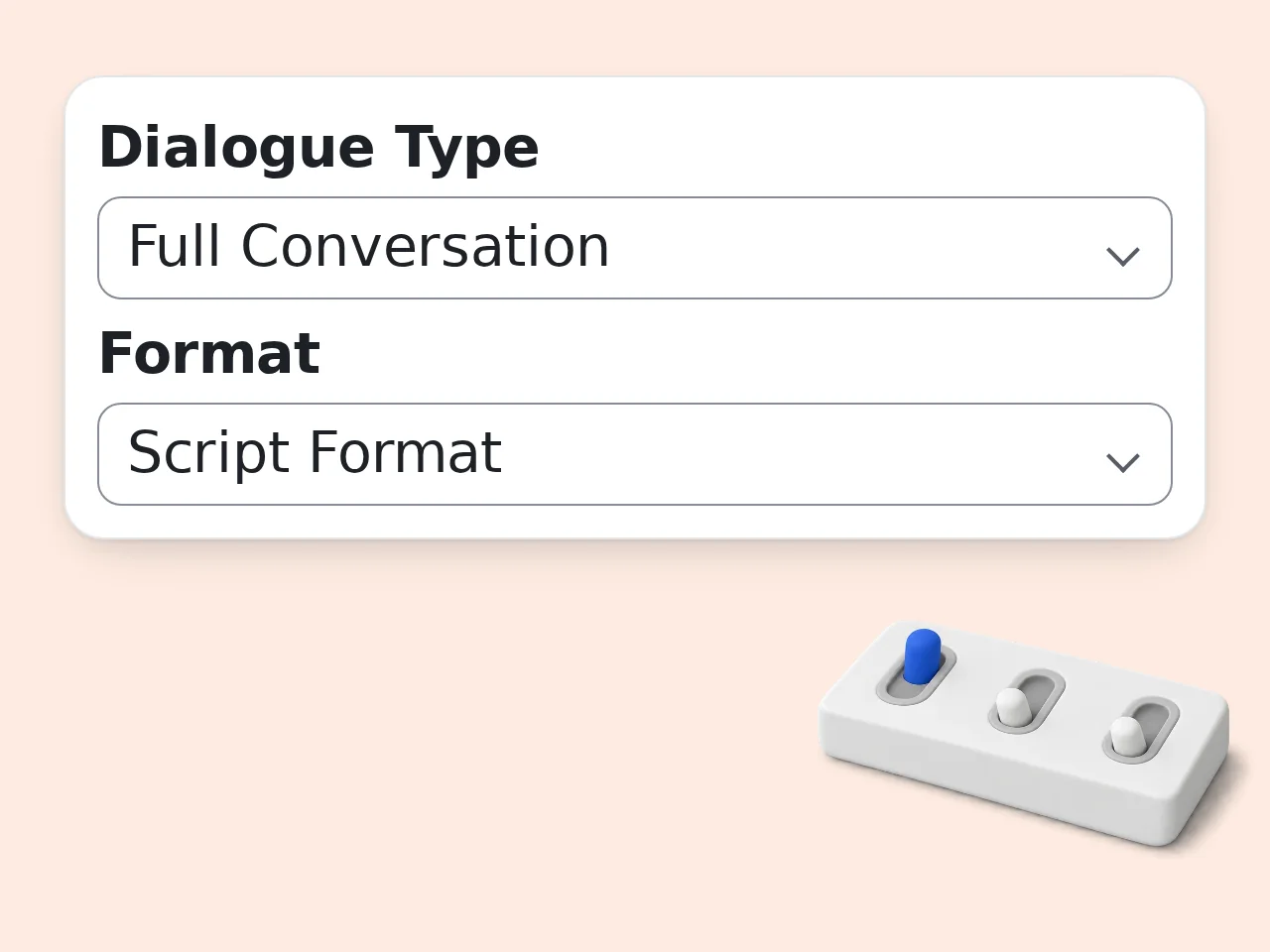The width and height of the screenshot is (1270, 952).
Task: Toggle the rightmost white switch
Action: pos(1126,735)
